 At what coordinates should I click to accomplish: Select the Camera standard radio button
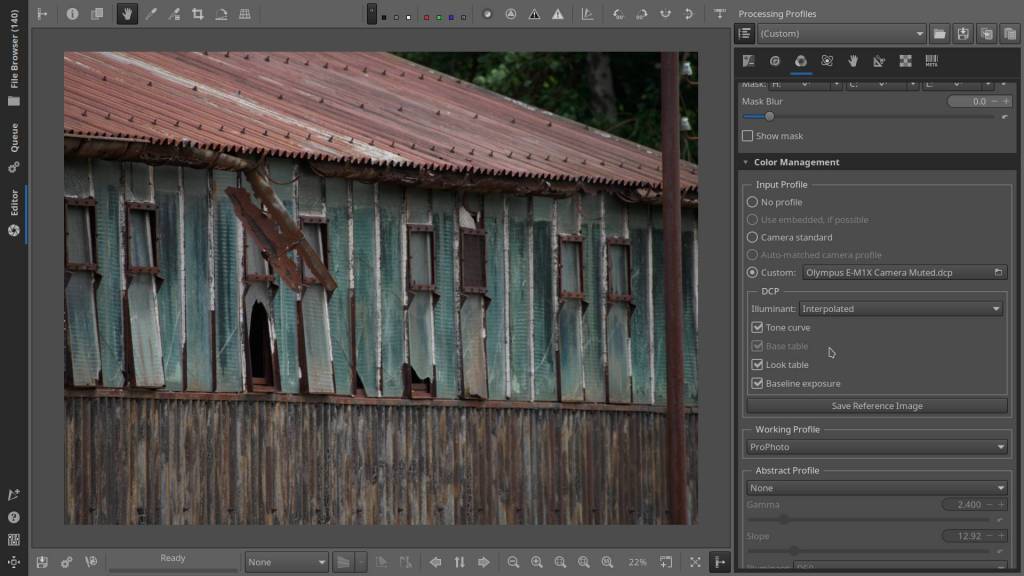(x=752, y=237)
